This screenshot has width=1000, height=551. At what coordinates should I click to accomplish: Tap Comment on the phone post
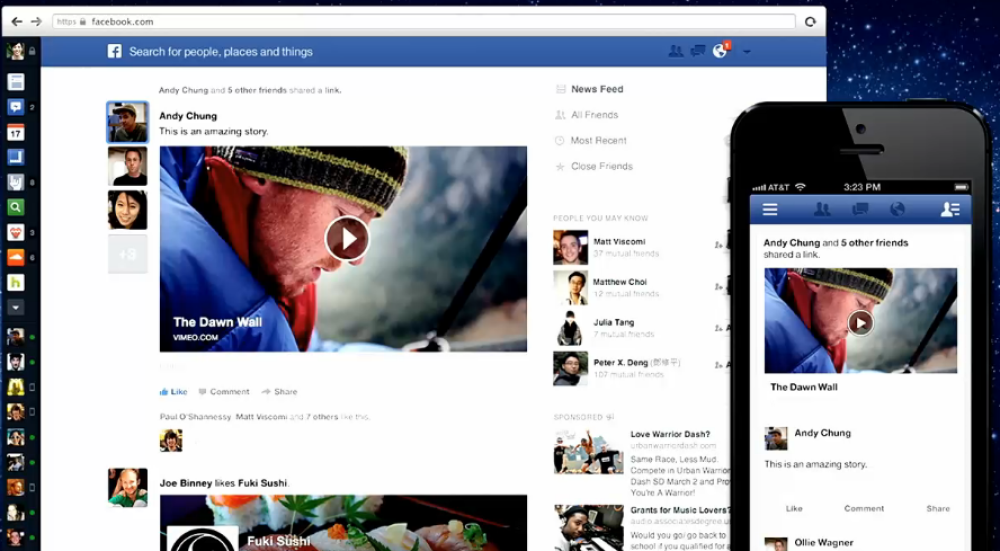[864, 508]
